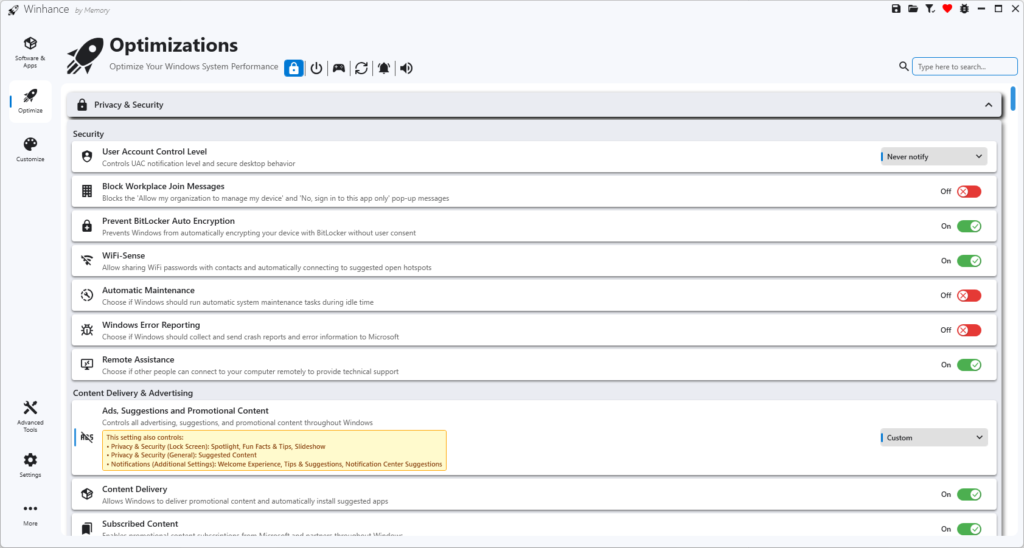Click the vertical scrollbar thumb

pos(1013,99)
